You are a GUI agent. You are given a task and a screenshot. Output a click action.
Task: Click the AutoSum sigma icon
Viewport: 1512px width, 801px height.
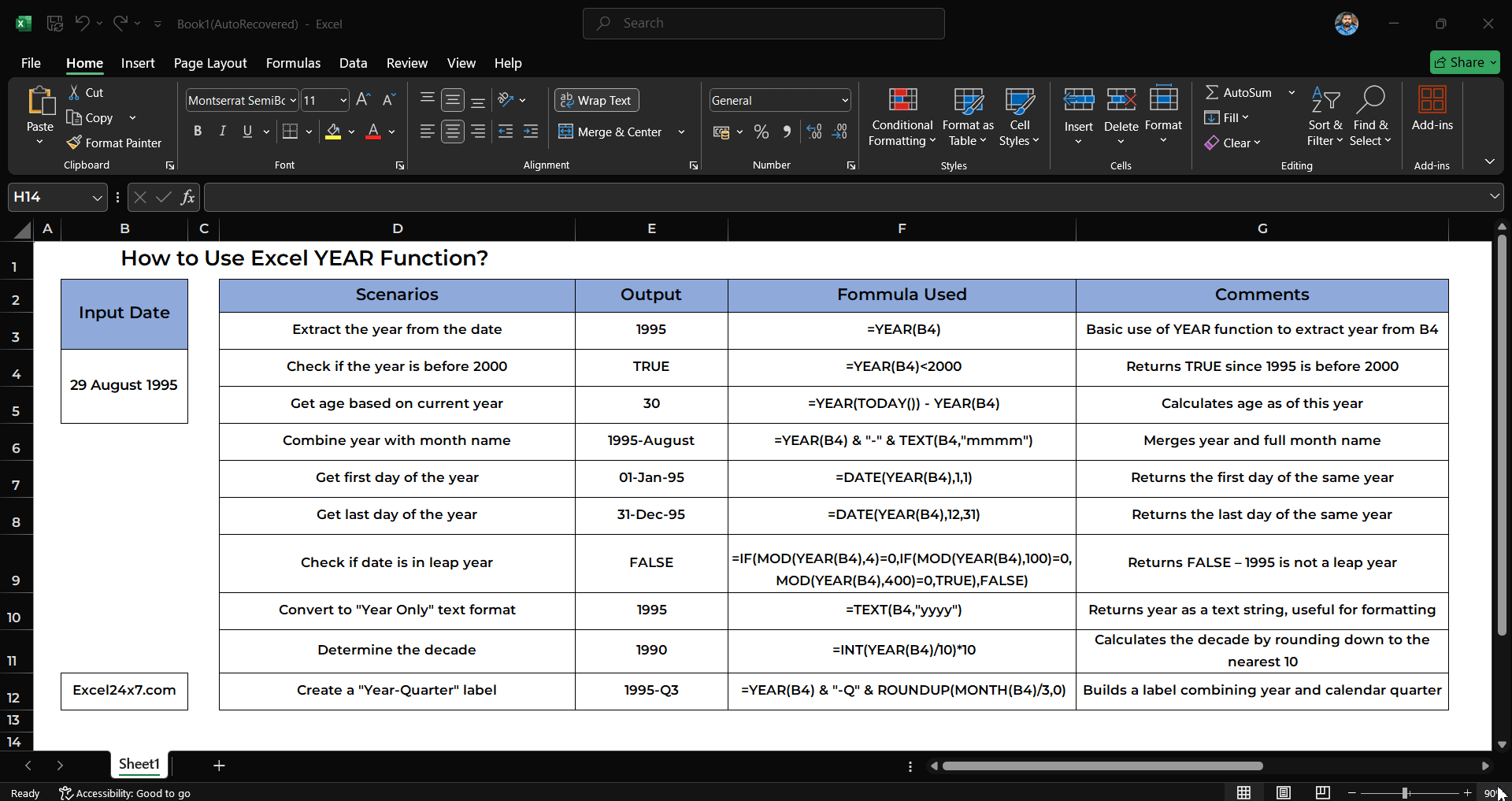(x=1212, y=92)
